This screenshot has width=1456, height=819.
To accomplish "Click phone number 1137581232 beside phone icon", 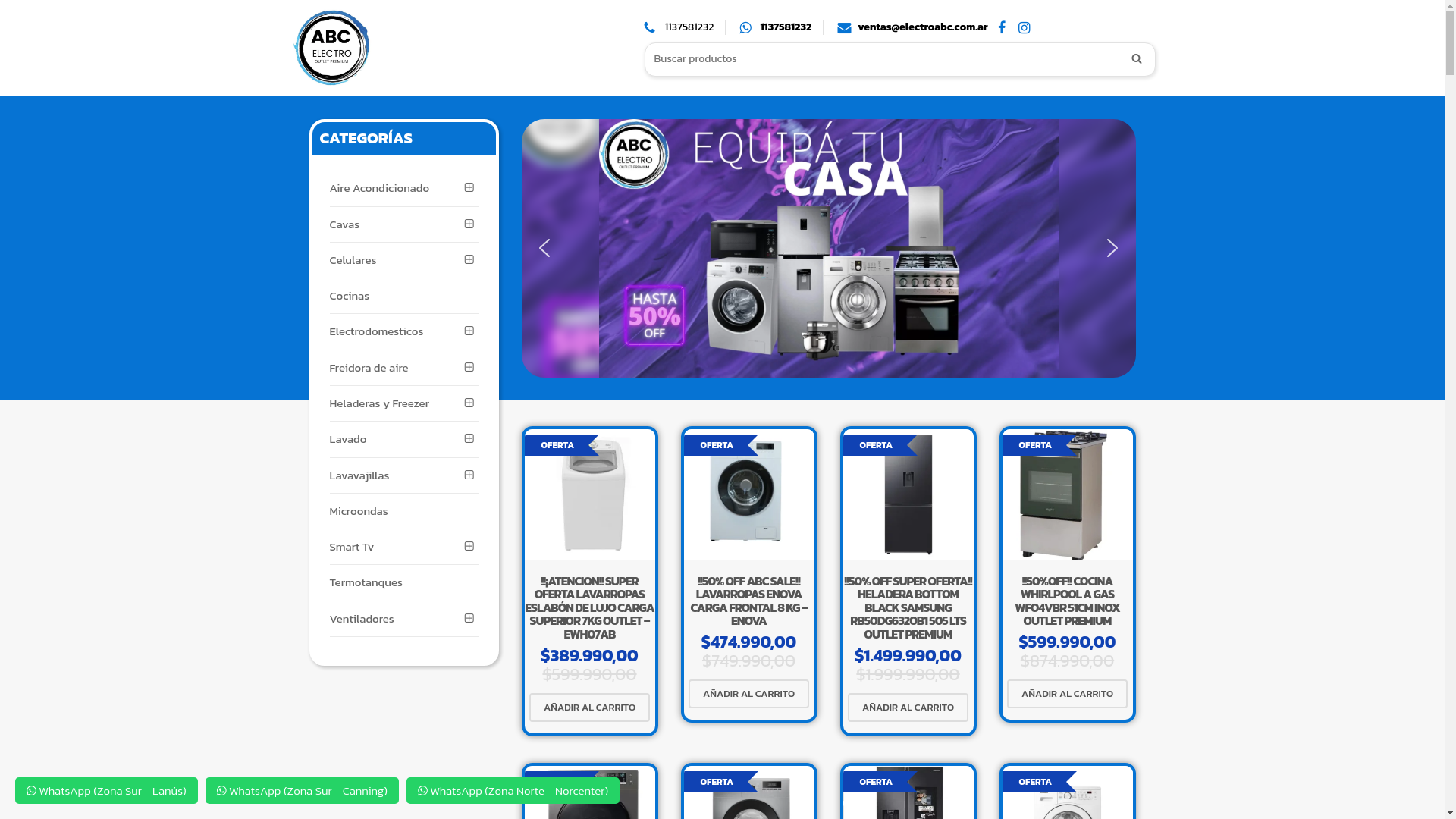I will tap(689, 27).
